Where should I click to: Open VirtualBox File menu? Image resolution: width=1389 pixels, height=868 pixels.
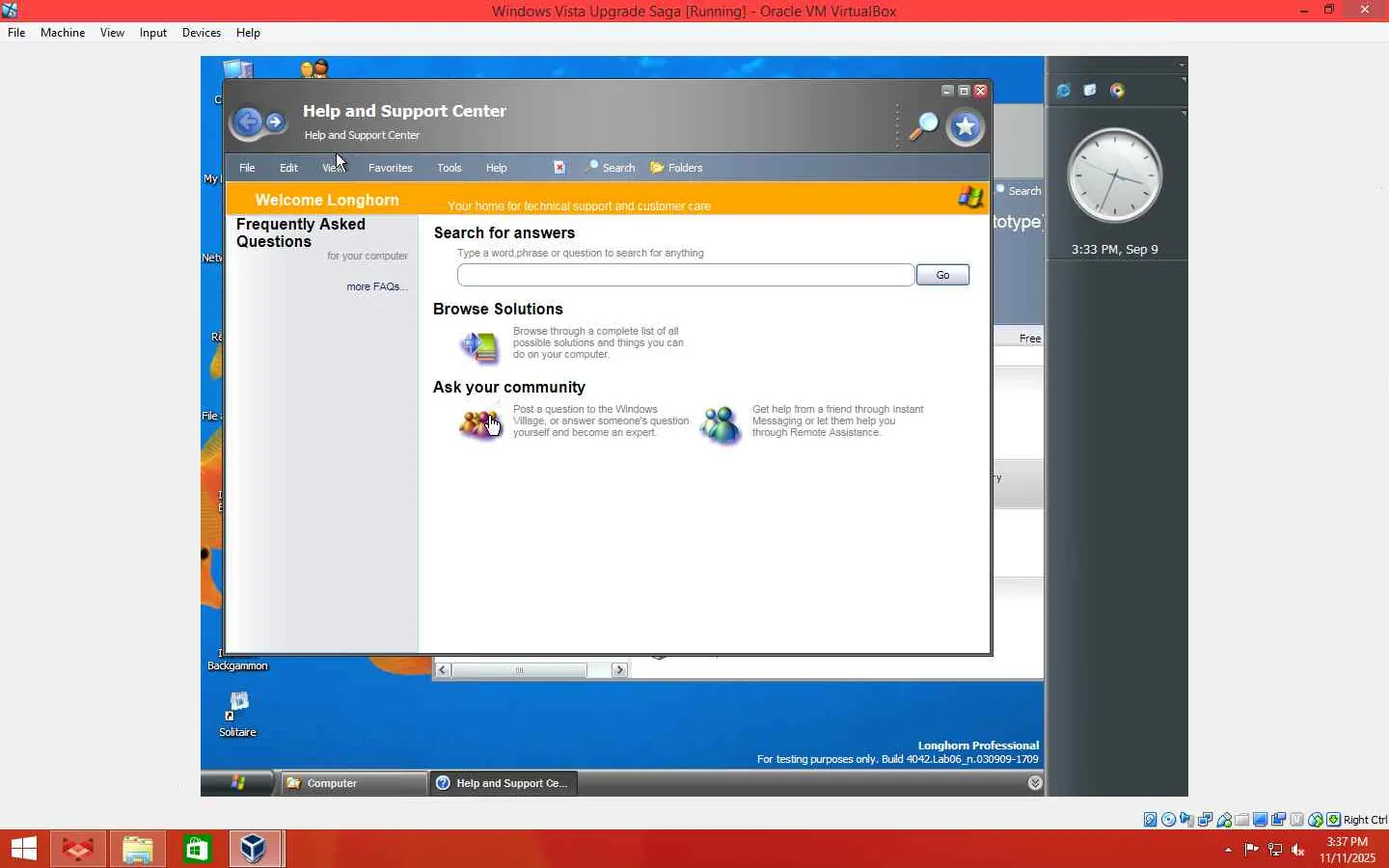(16, 33)
